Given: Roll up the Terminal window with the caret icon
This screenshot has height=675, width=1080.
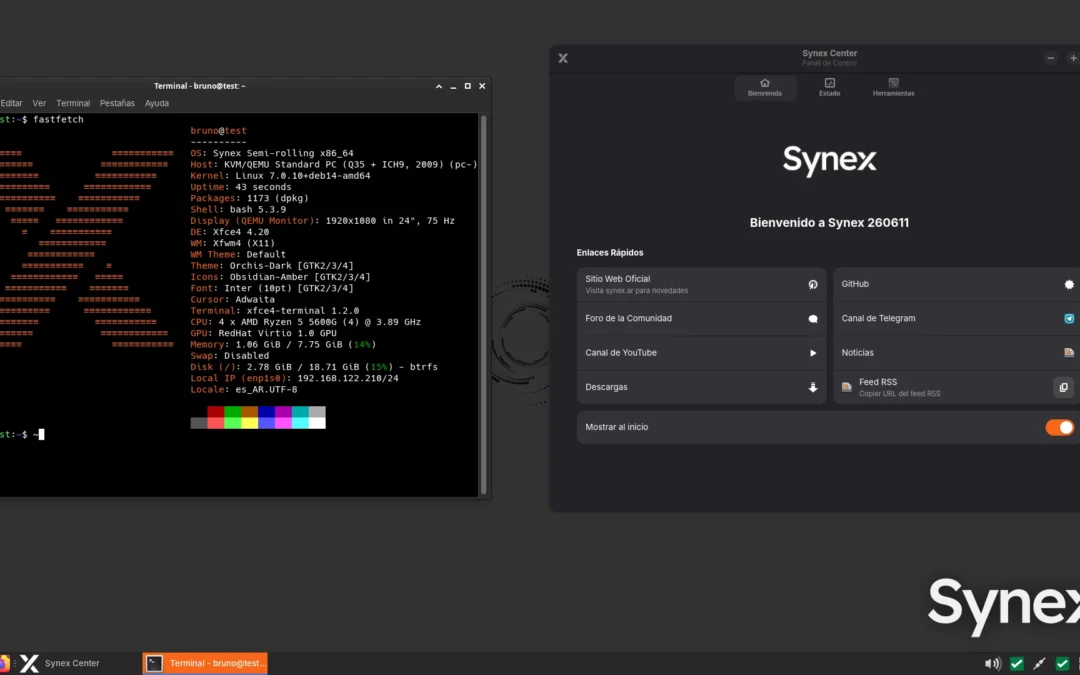Looking at the screenshot, I should 439,86.
